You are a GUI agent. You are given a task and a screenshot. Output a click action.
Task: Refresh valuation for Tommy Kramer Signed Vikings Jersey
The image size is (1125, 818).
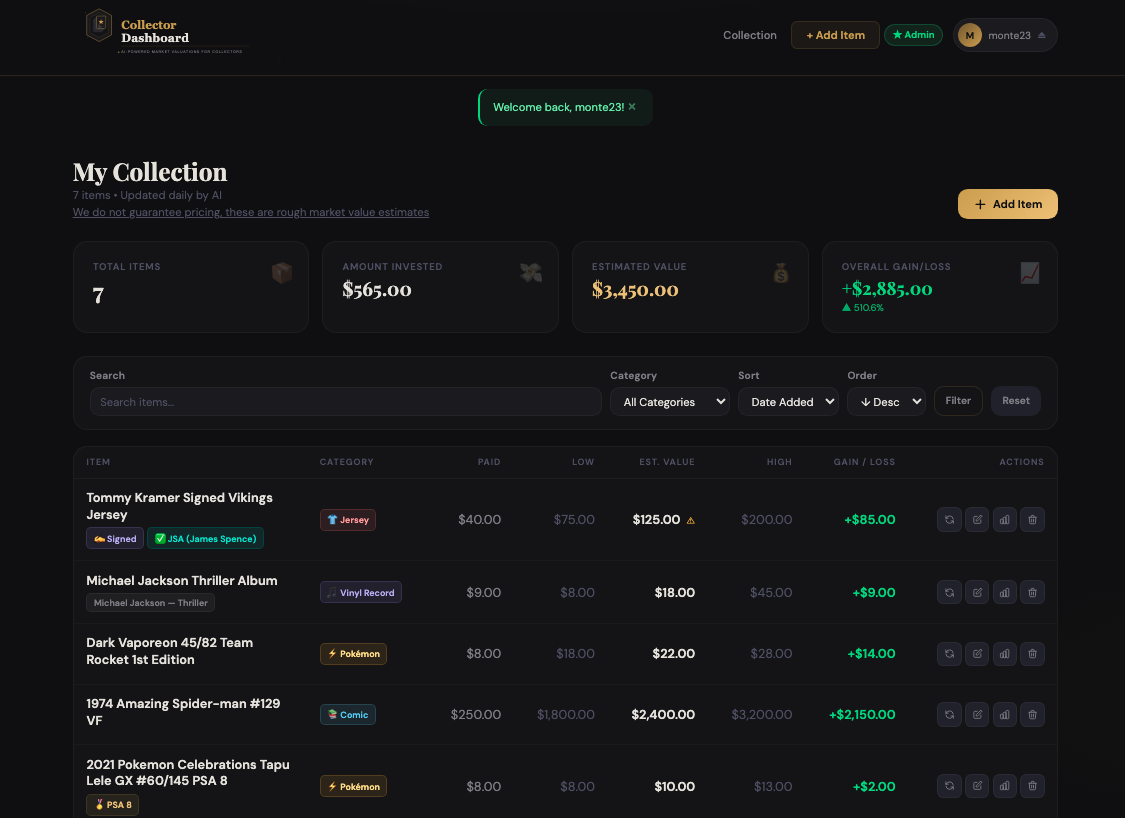[x=949, y=520]
